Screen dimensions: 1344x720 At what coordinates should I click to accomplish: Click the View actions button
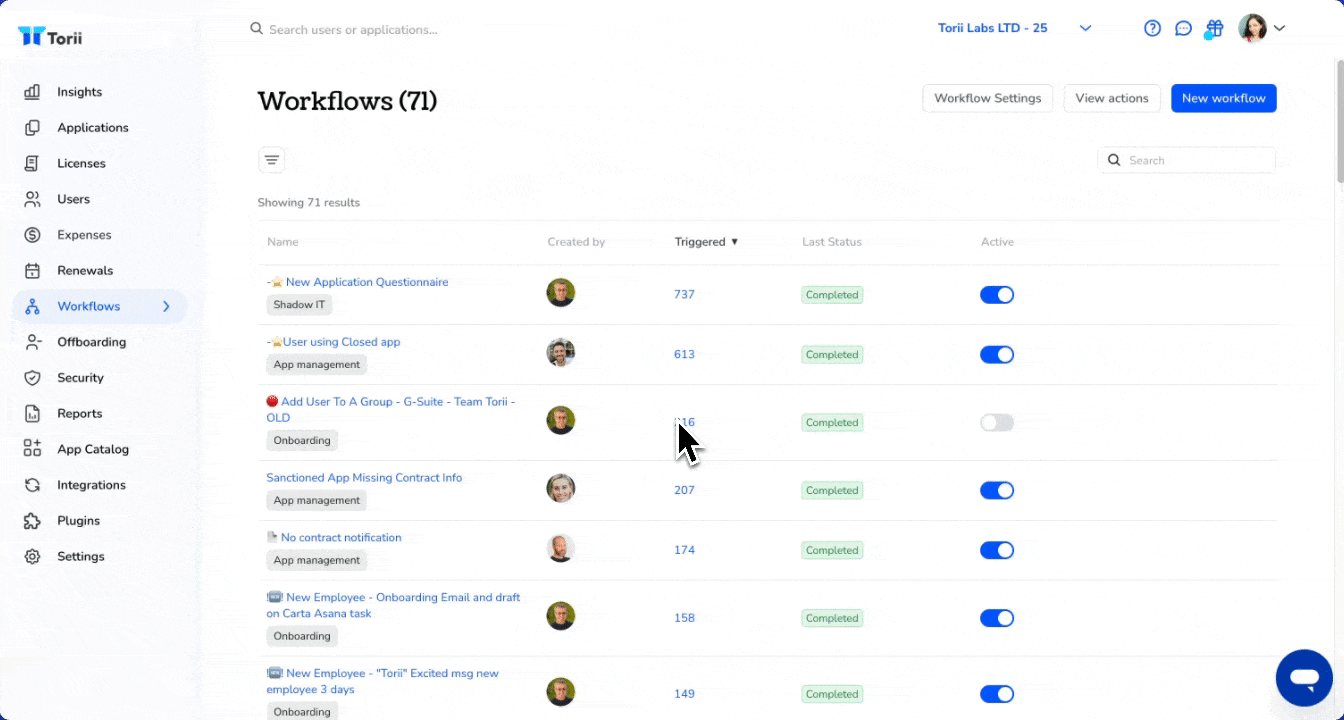coord(1112,98)
